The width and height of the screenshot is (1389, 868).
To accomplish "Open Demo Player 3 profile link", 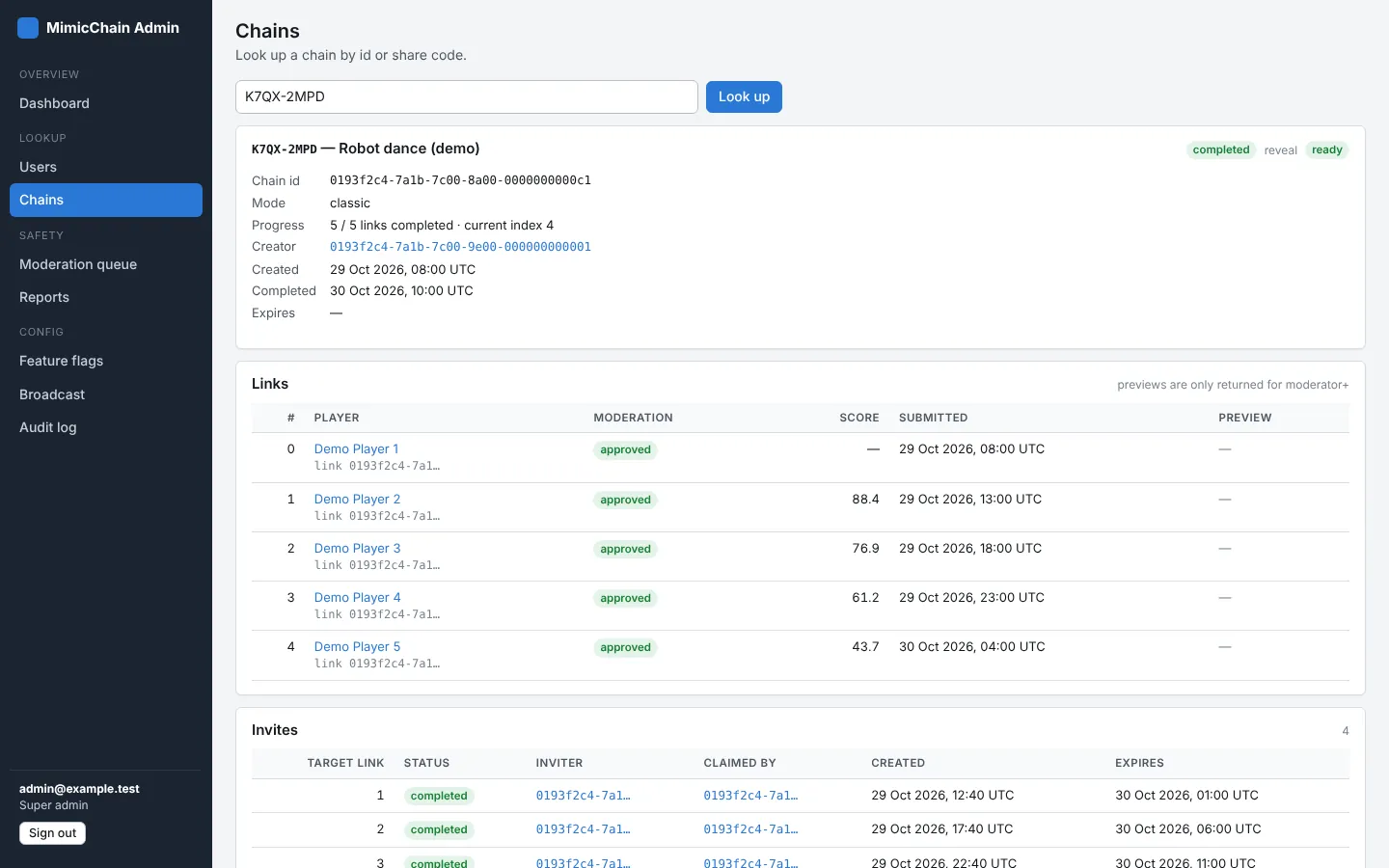I will [x=357, y=548].
